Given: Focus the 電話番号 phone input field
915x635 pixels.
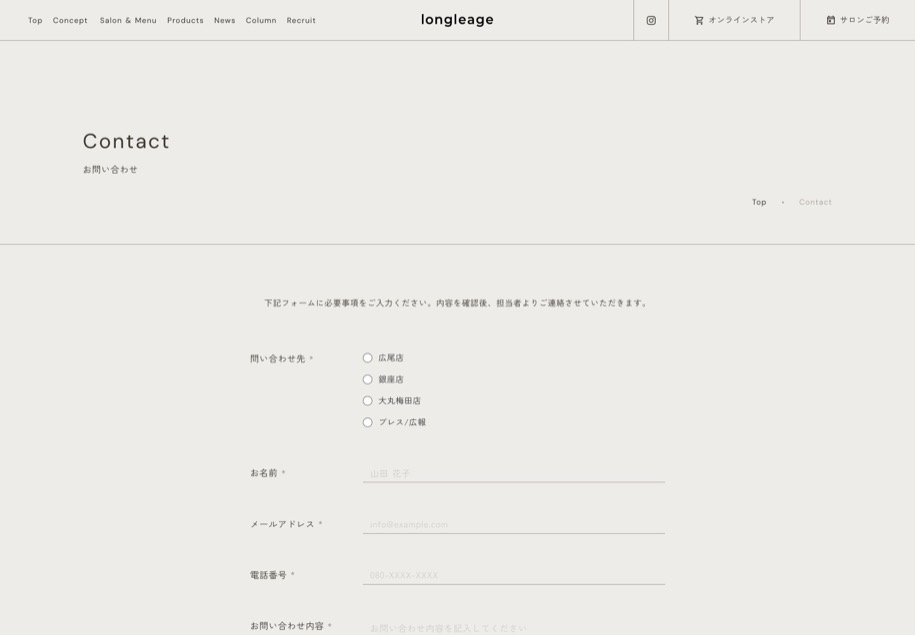Looking at the screenshot, I should click(x=514, y=575).
